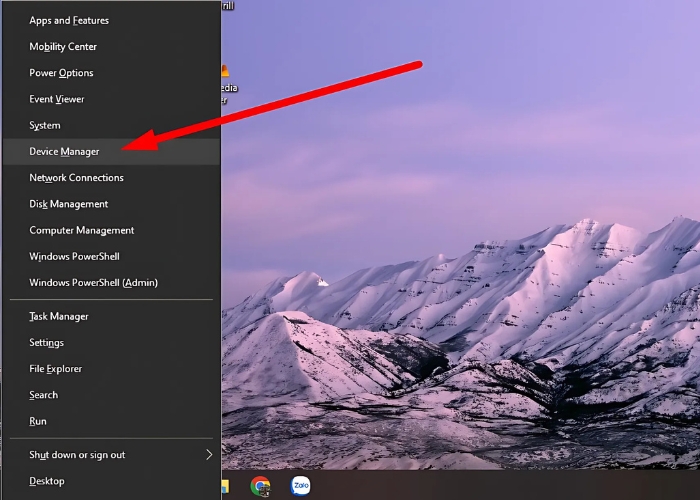Open Network Connections

(77, 178)
